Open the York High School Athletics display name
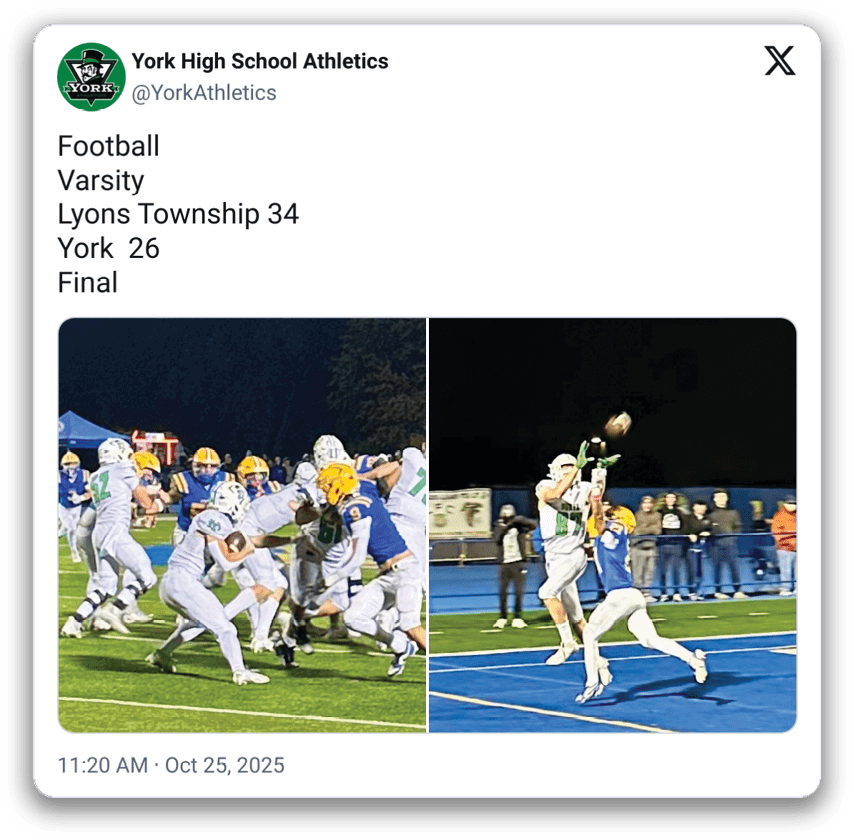 click(x=260, y=61)
